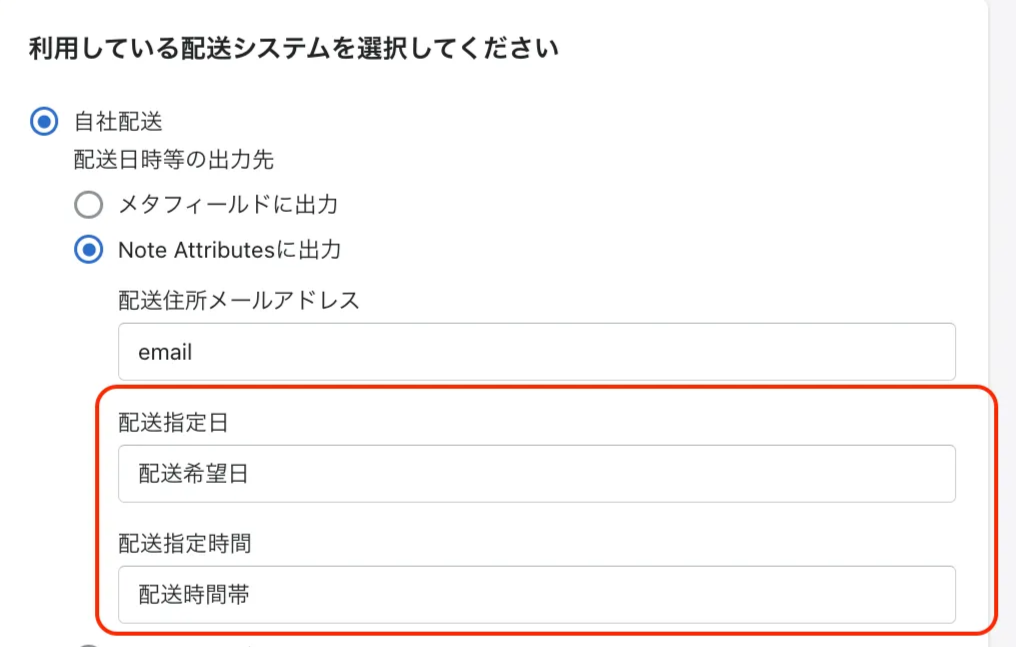Screen dimensions: 1016x647
Task: Place cursor on the 'email' text value
Action: [165, 353]
